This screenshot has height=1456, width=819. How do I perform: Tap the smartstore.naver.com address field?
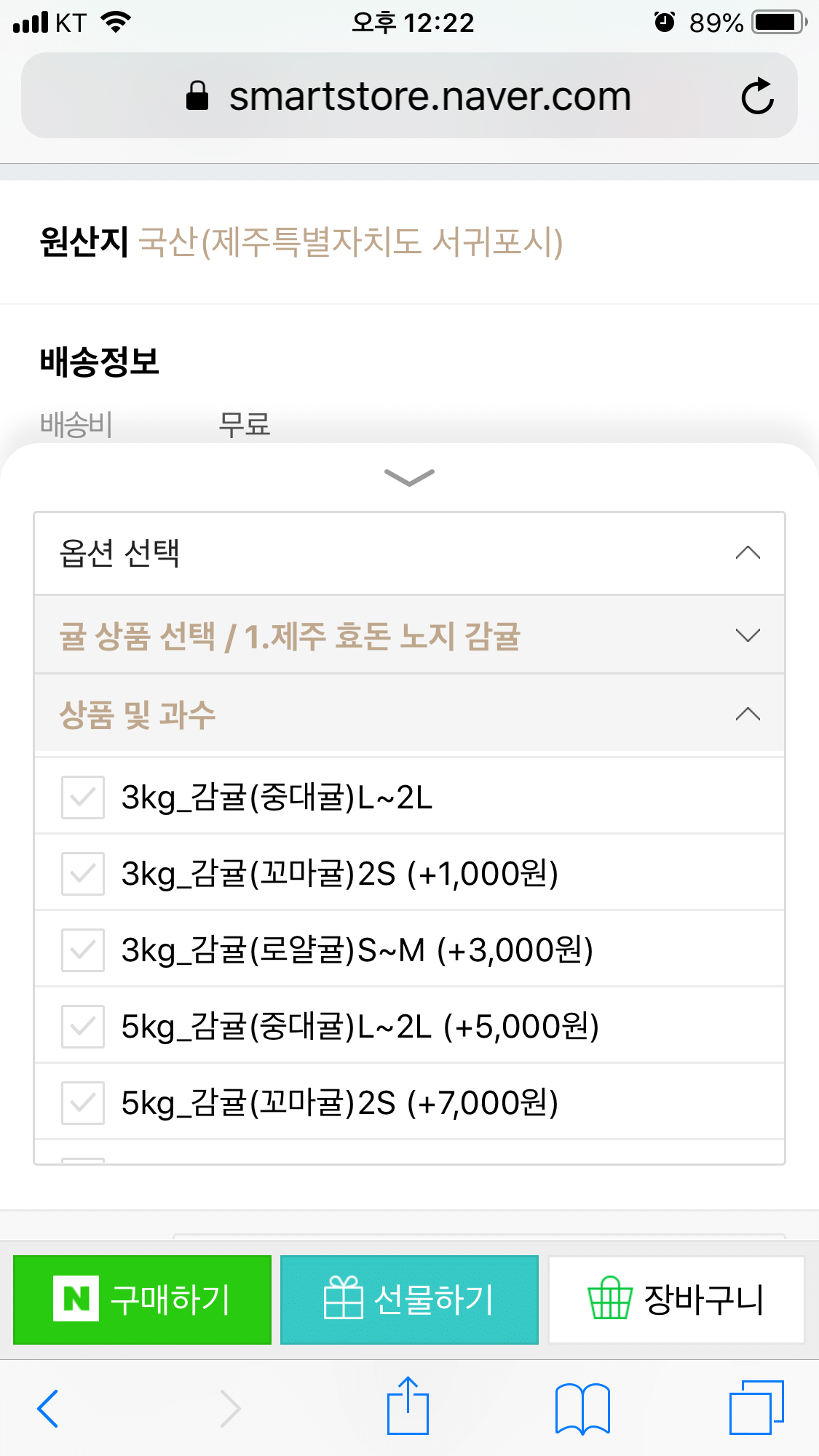409,95
